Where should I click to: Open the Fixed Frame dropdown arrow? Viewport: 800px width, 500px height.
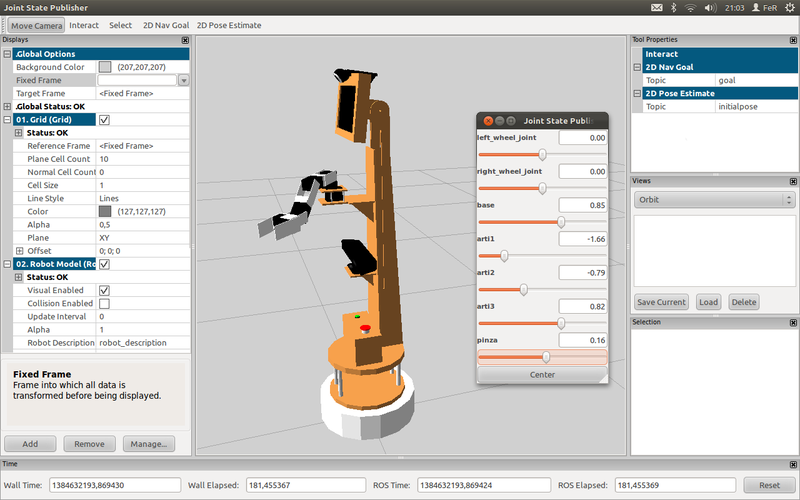[183, 80]
